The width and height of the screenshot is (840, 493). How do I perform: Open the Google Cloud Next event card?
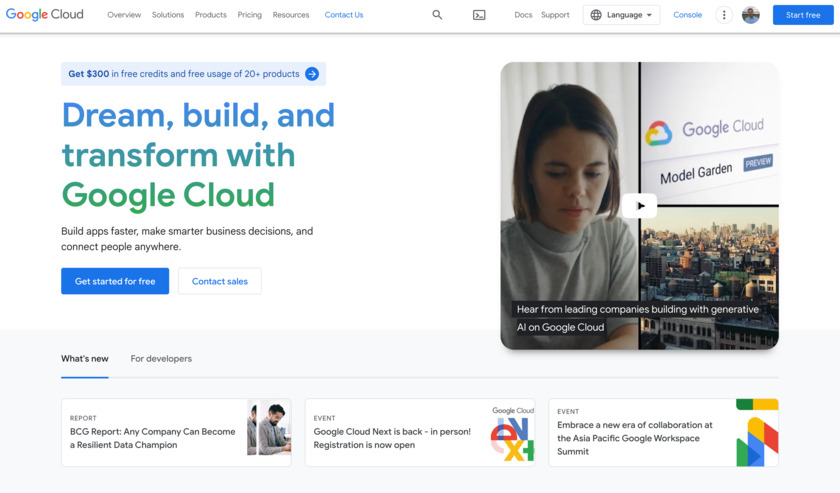(420, 432)
